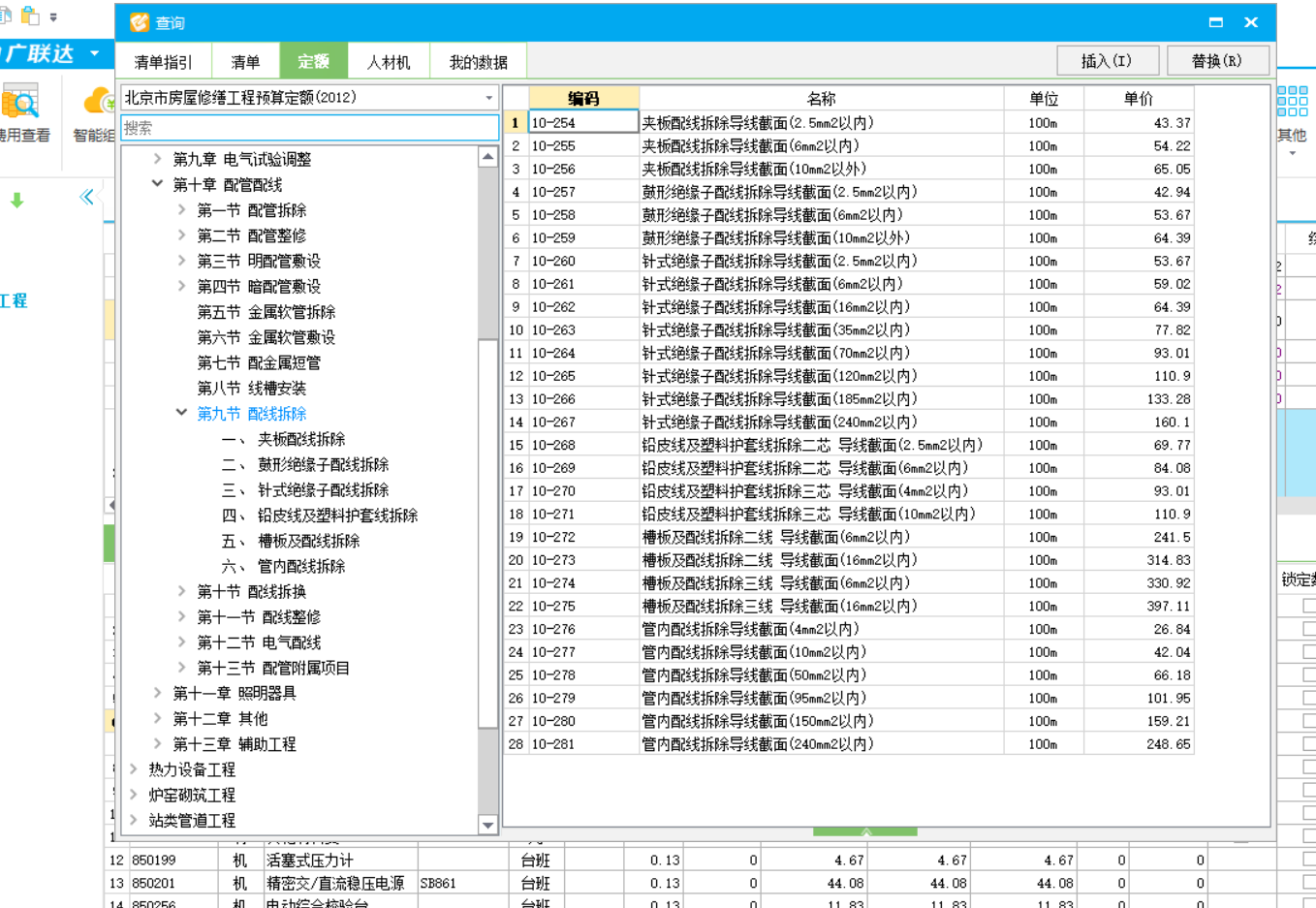Select code 10-268 row

click(848, 445)
